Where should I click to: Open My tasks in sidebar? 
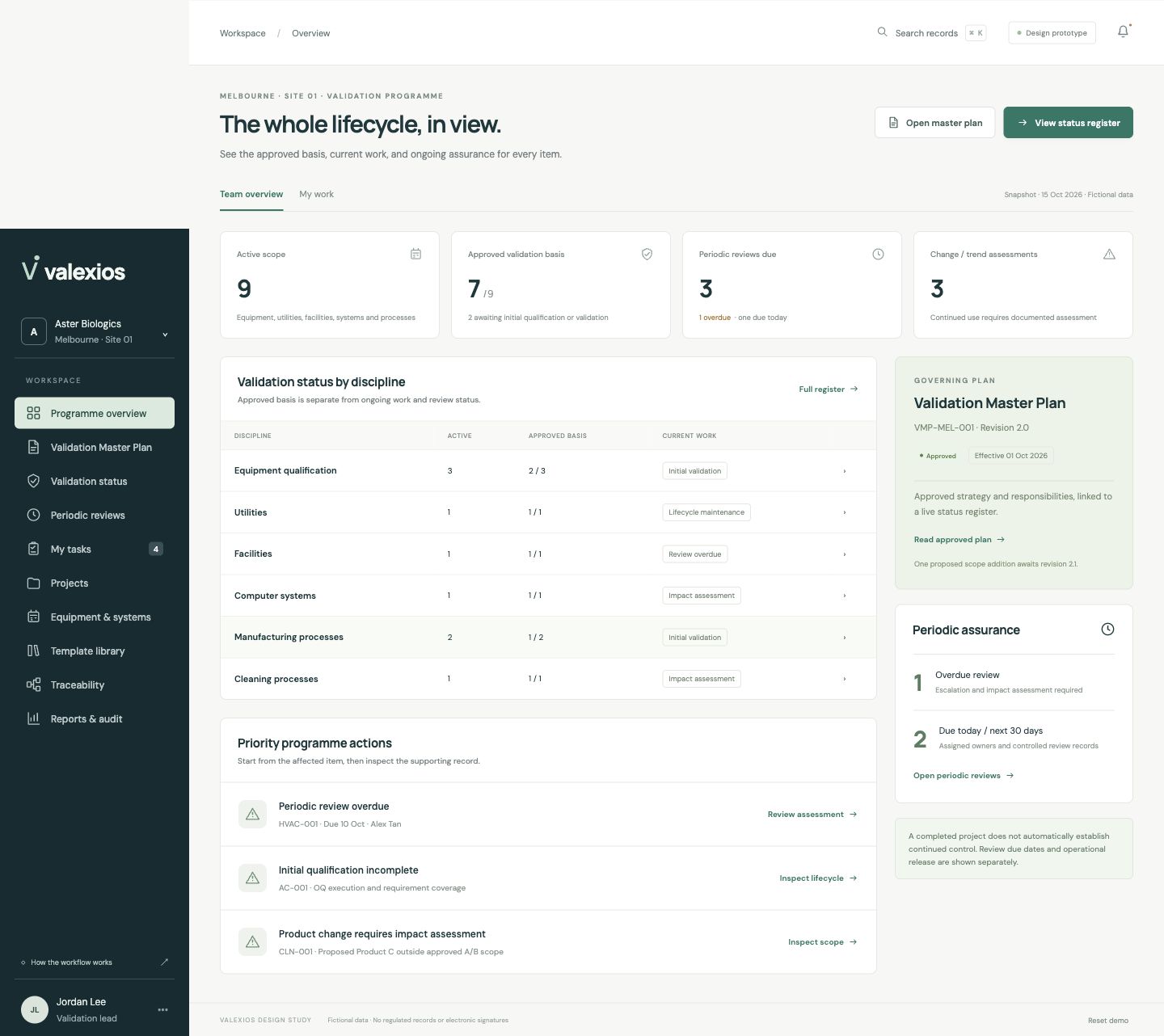click(x=95, y=549)
